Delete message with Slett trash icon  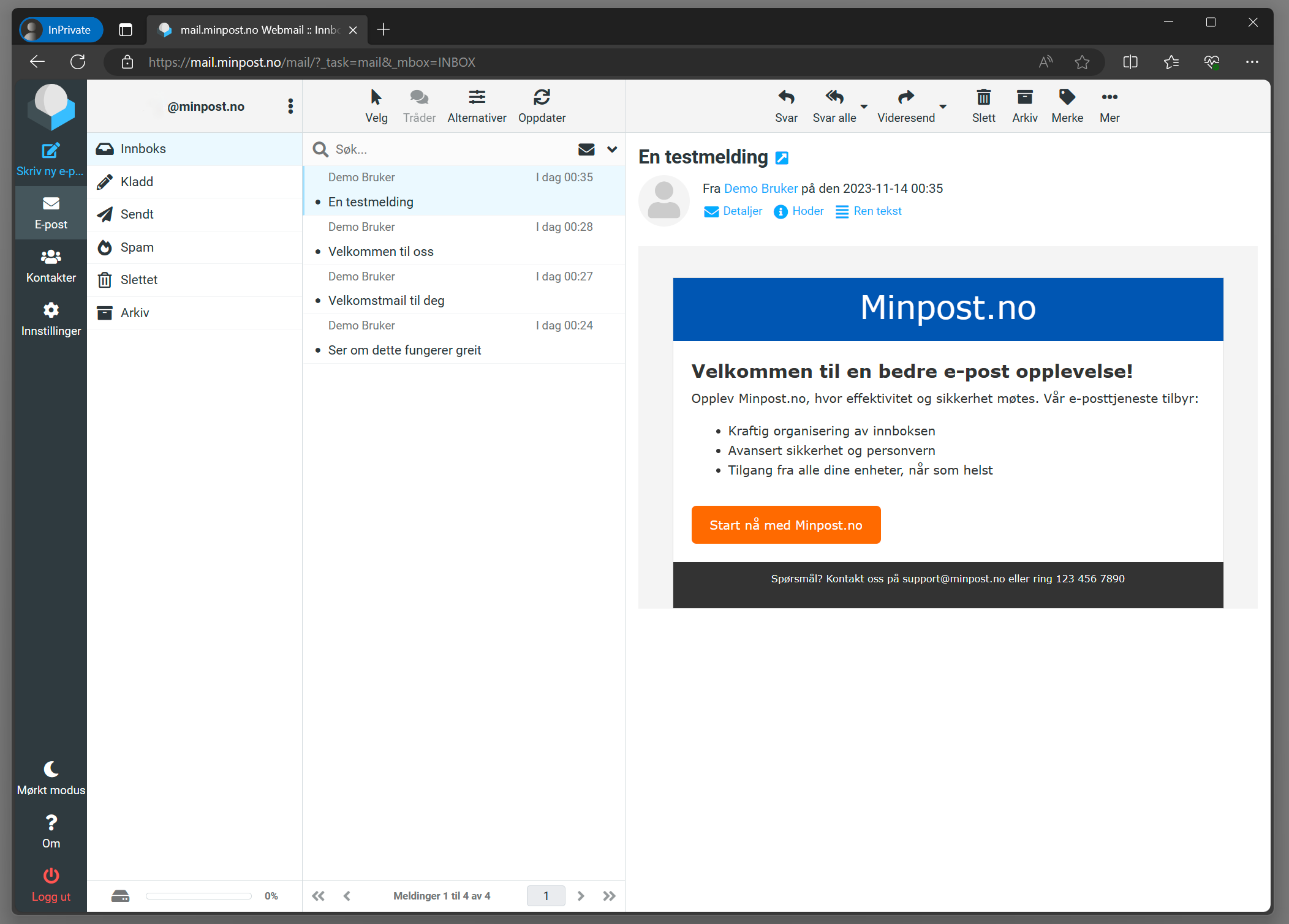(x=983, y=98)
